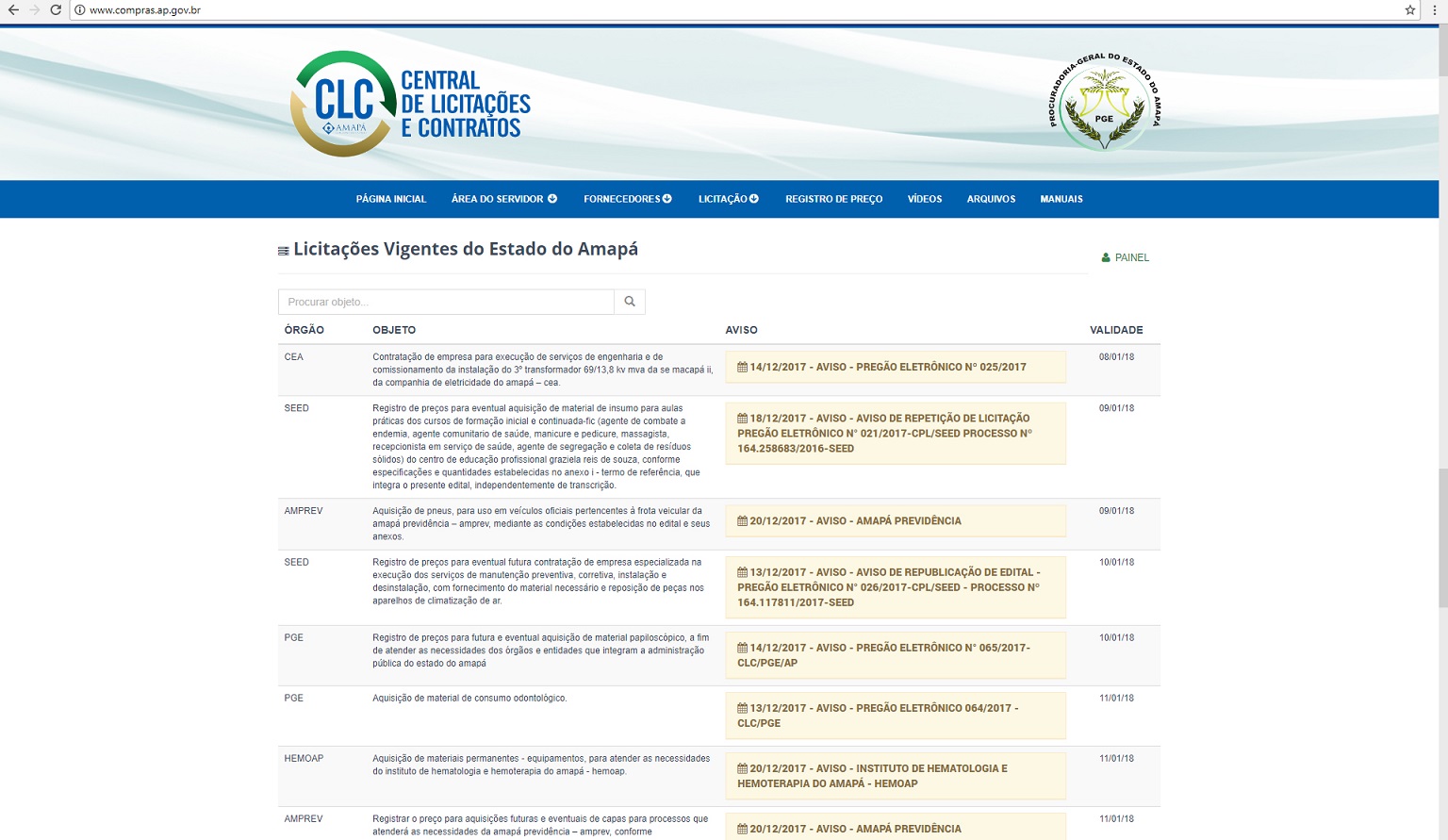
Task: Click calendar icon on Pregão Eletrônico 025/2017 notice
Action: 742,367
